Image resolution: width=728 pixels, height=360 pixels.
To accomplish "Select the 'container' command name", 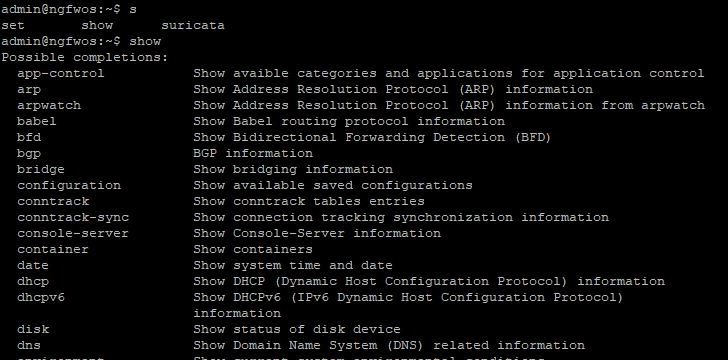I will click(53, 249).
